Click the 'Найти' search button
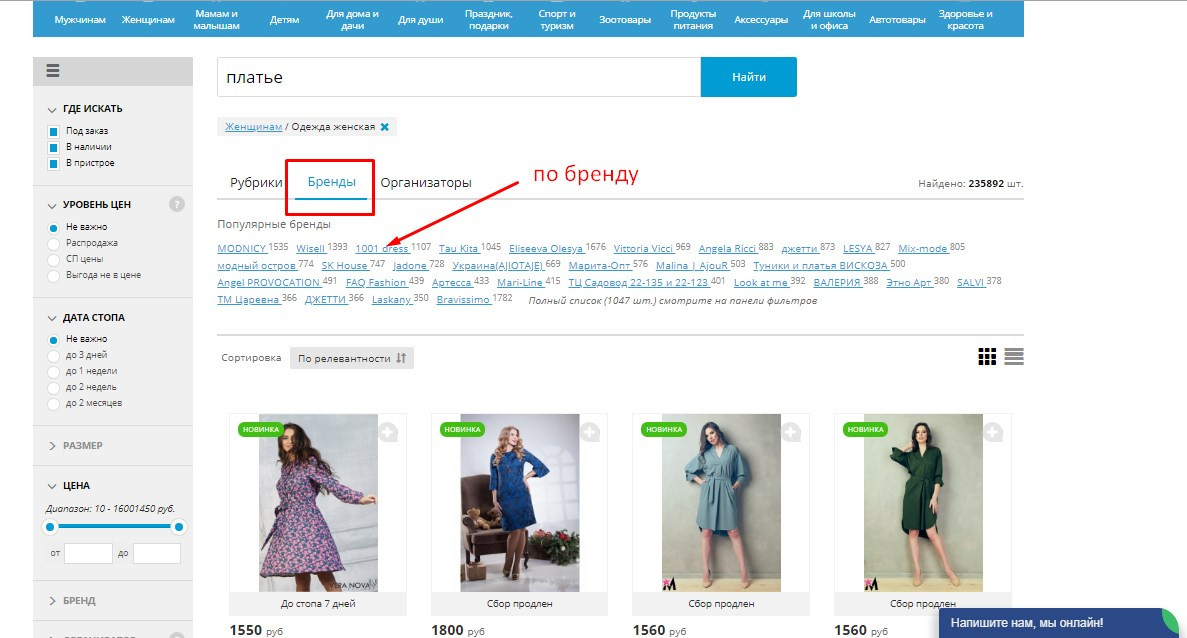Image resolution: width=1187 pixels, height=638 pixels. click(749, 77)
